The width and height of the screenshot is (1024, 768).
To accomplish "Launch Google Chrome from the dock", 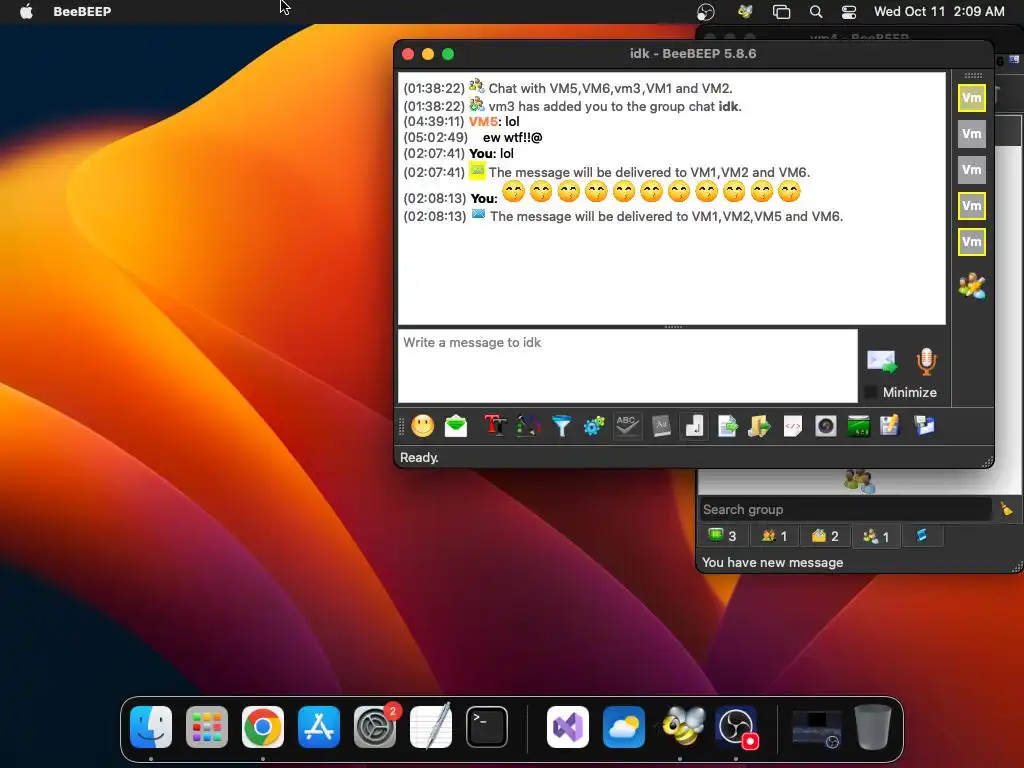I will pyautogui.click(x=263, y=727).
